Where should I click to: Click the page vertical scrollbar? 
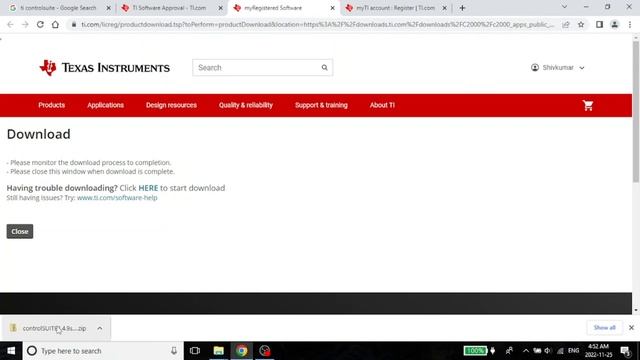(x=636, y=111)
